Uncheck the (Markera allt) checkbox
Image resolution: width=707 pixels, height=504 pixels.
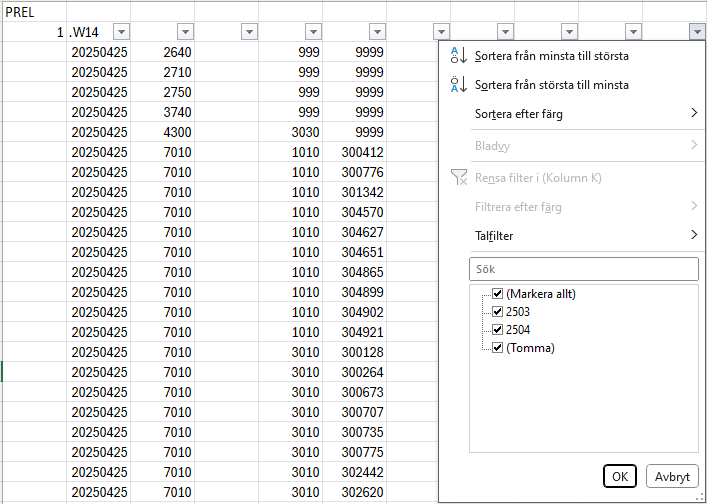(x=497, y=294)
